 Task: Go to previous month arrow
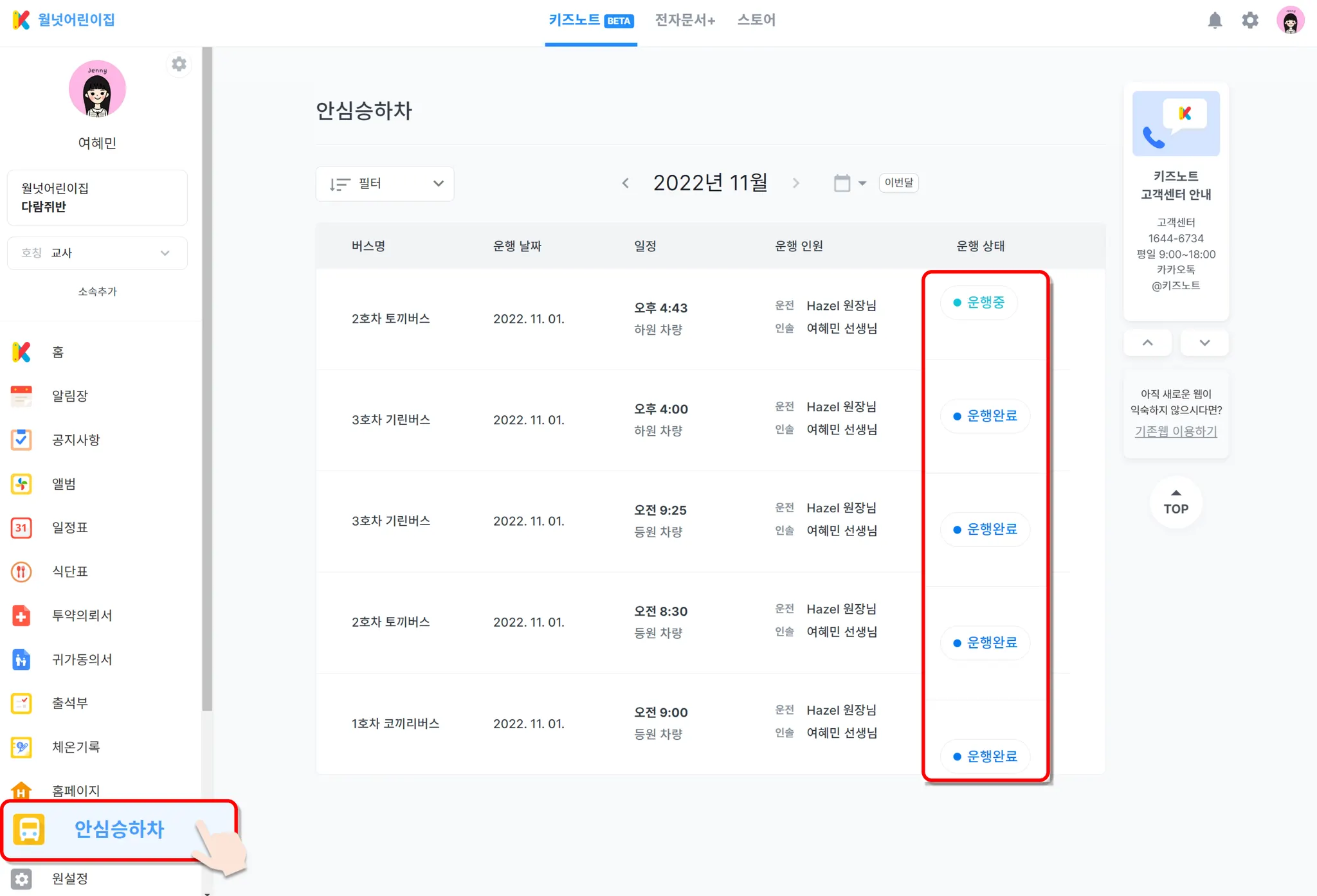click(x=626, y=183)
